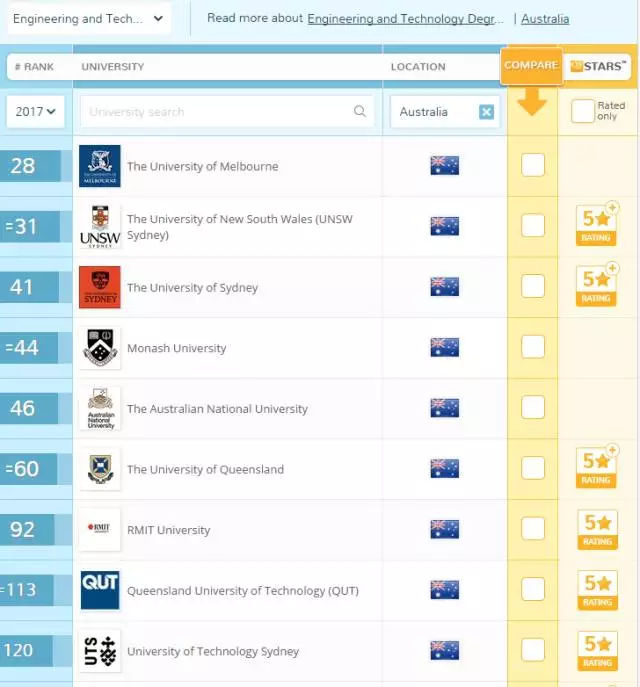Tick compare box for RMIT University
Image resolution: width=640 pixels, height=687 pixels.
(533, 528)
